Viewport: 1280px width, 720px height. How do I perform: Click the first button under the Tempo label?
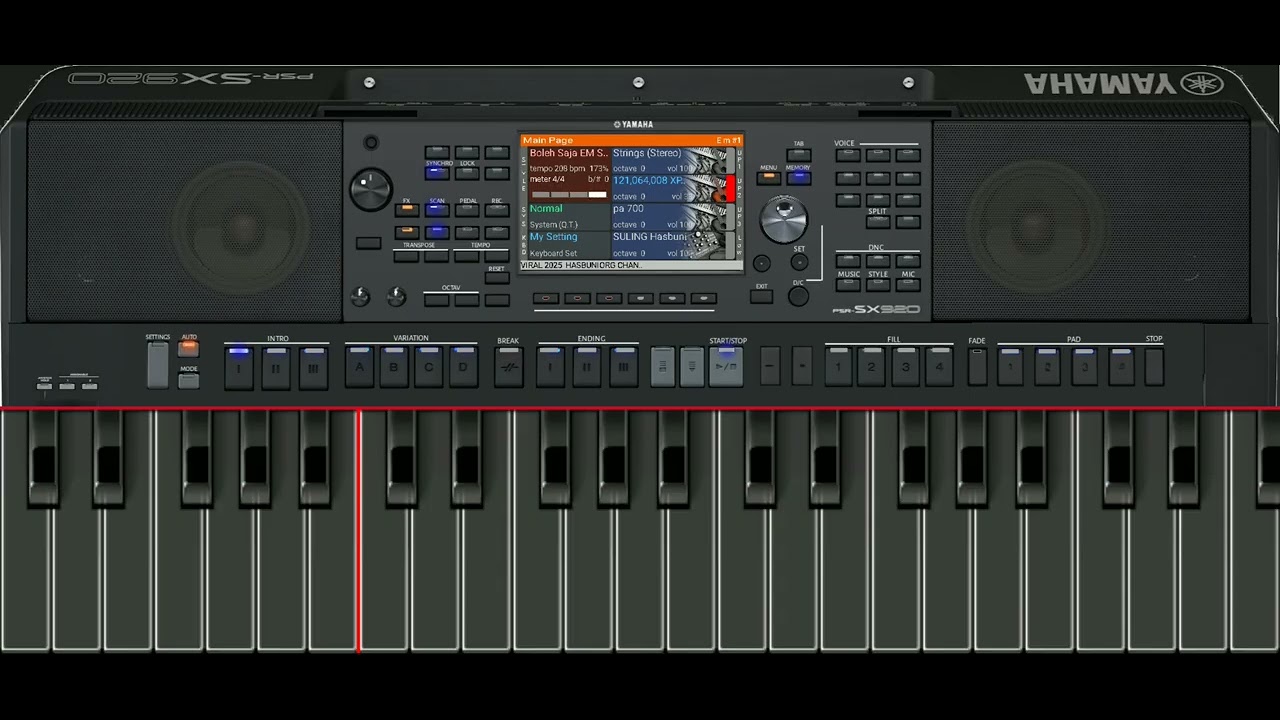(x=467, y=256)
